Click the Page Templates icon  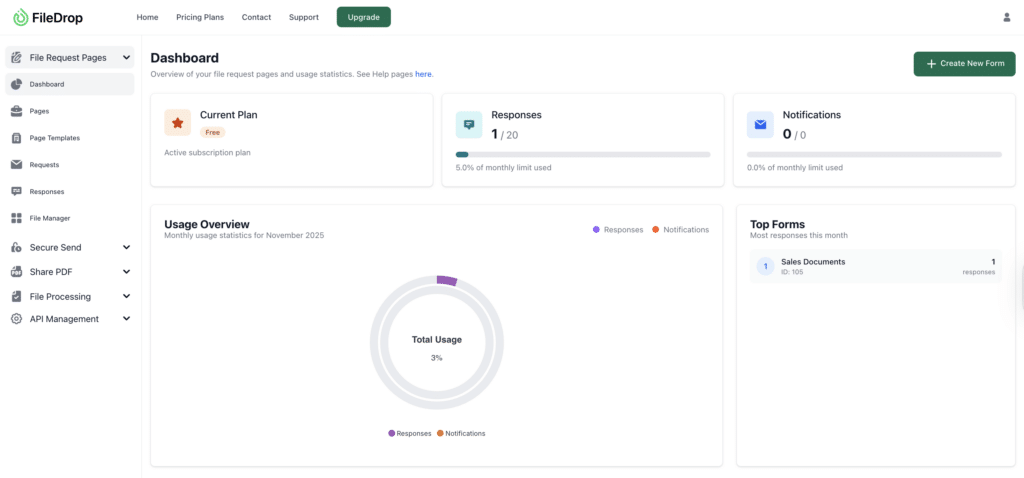coord(16,138)
